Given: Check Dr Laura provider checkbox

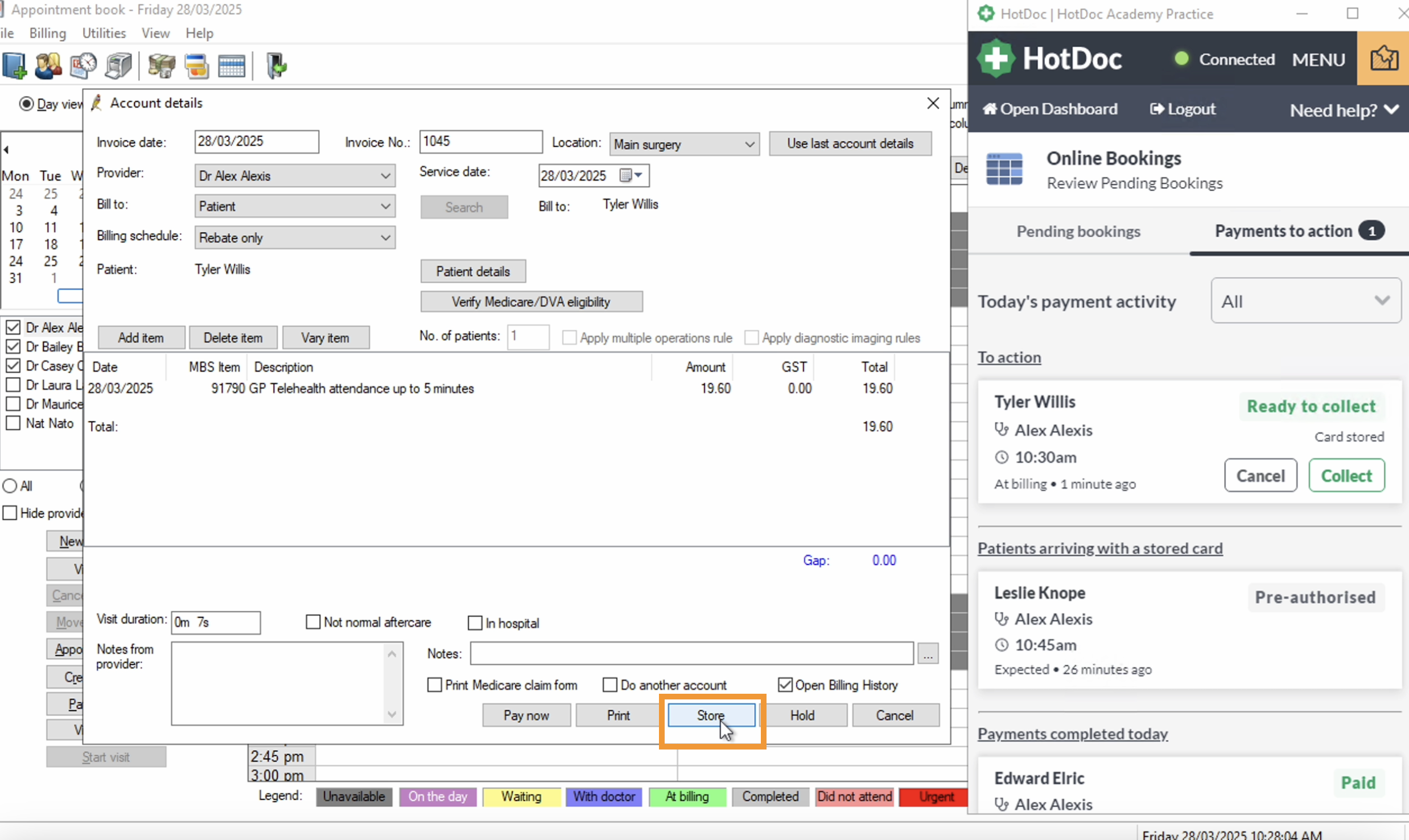Looking at the screenshot, I should click(13, 385).
